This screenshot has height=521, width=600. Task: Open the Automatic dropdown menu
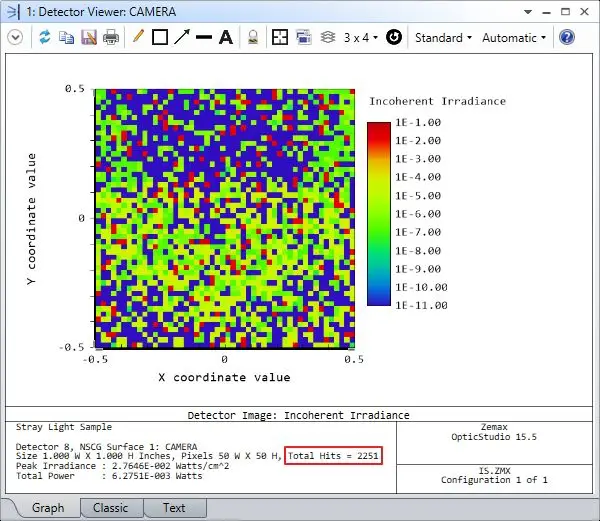point(514,37)
